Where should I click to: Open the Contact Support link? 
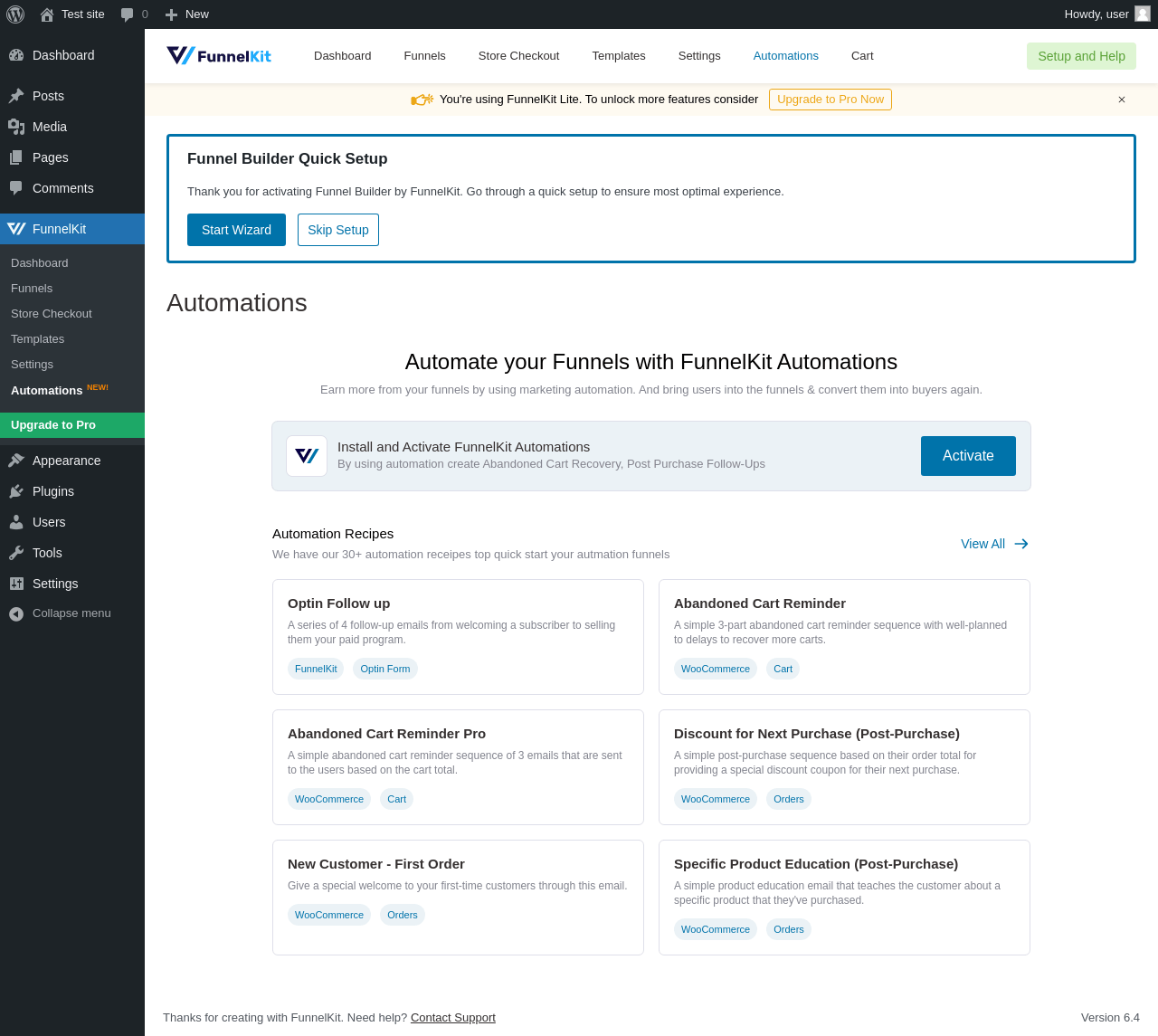coord(453,1018)
